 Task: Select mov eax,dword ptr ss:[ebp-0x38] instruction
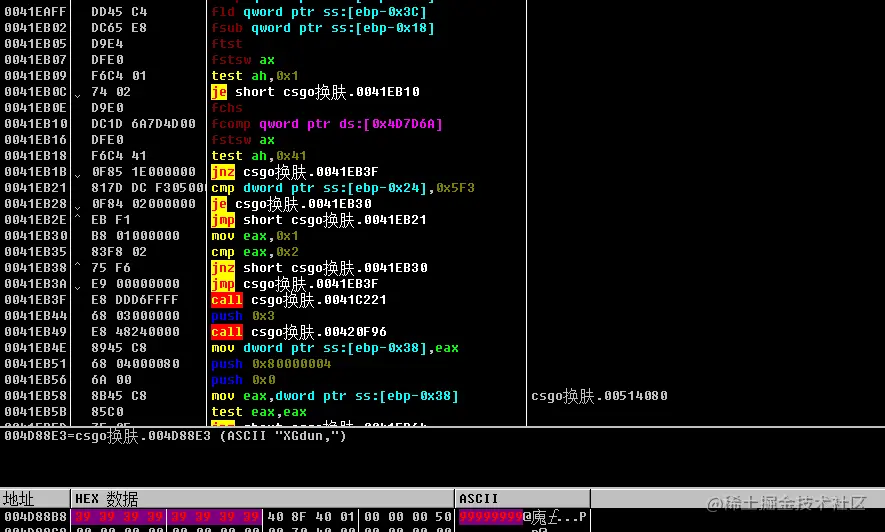[335, 395]
